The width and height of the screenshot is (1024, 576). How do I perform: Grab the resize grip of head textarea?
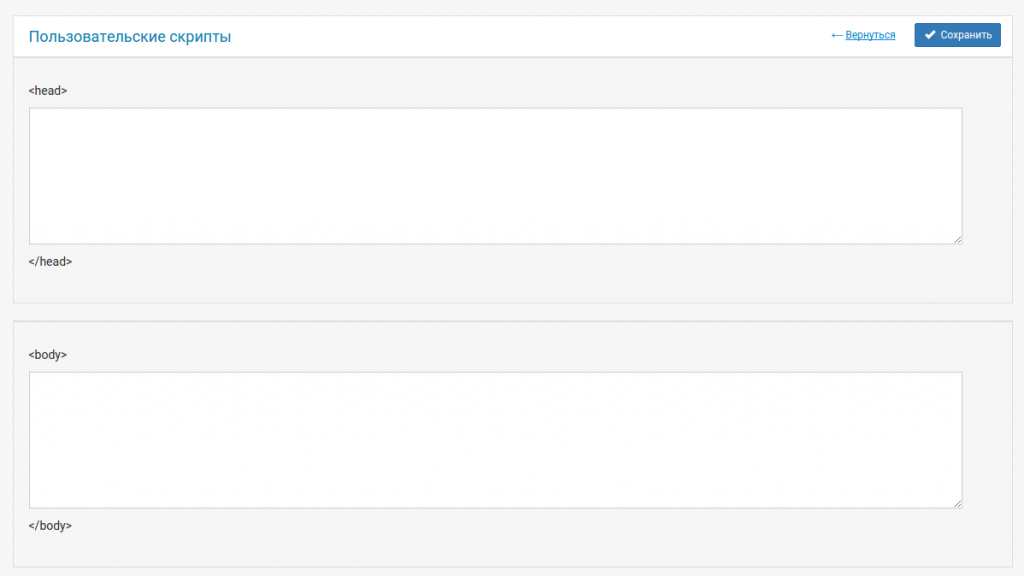(957, 240)
